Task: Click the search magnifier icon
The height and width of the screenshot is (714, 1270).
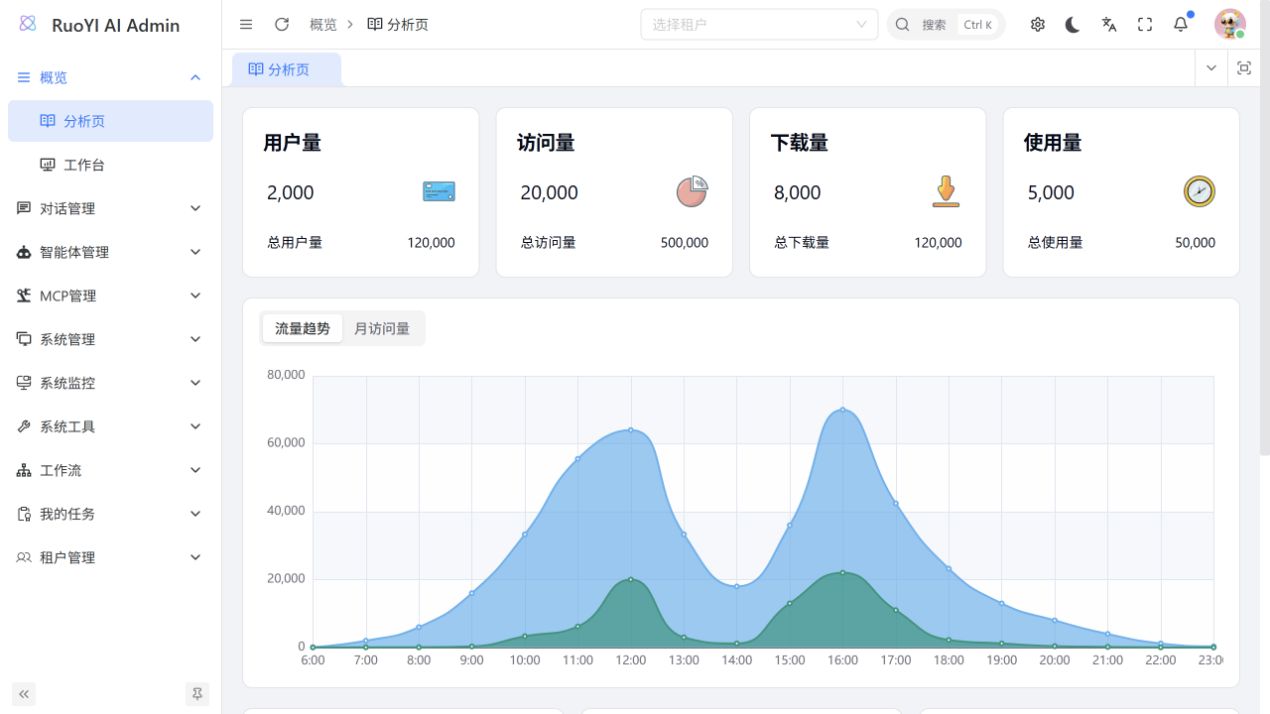Action: coord(902,24)
